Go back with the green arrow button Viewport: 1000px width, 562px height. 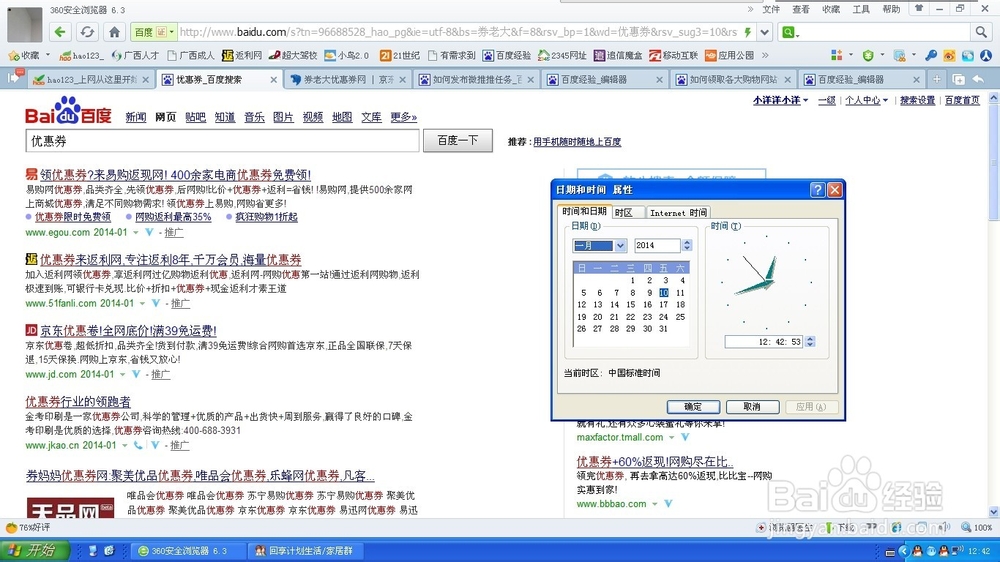point(60,32)
